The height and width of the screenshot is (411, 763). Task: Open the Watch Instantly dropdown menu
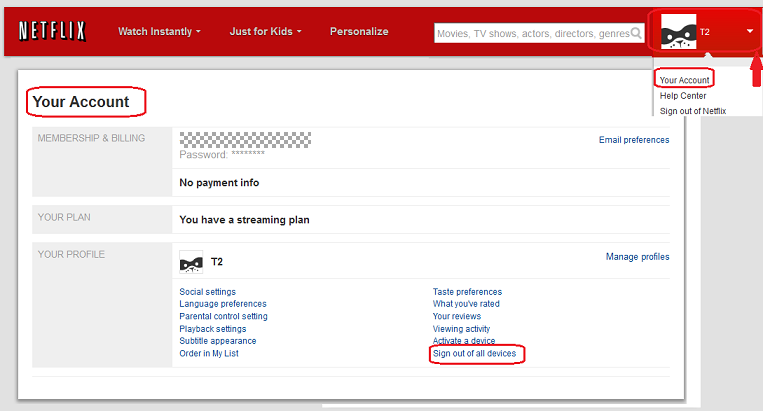[159, 32]
